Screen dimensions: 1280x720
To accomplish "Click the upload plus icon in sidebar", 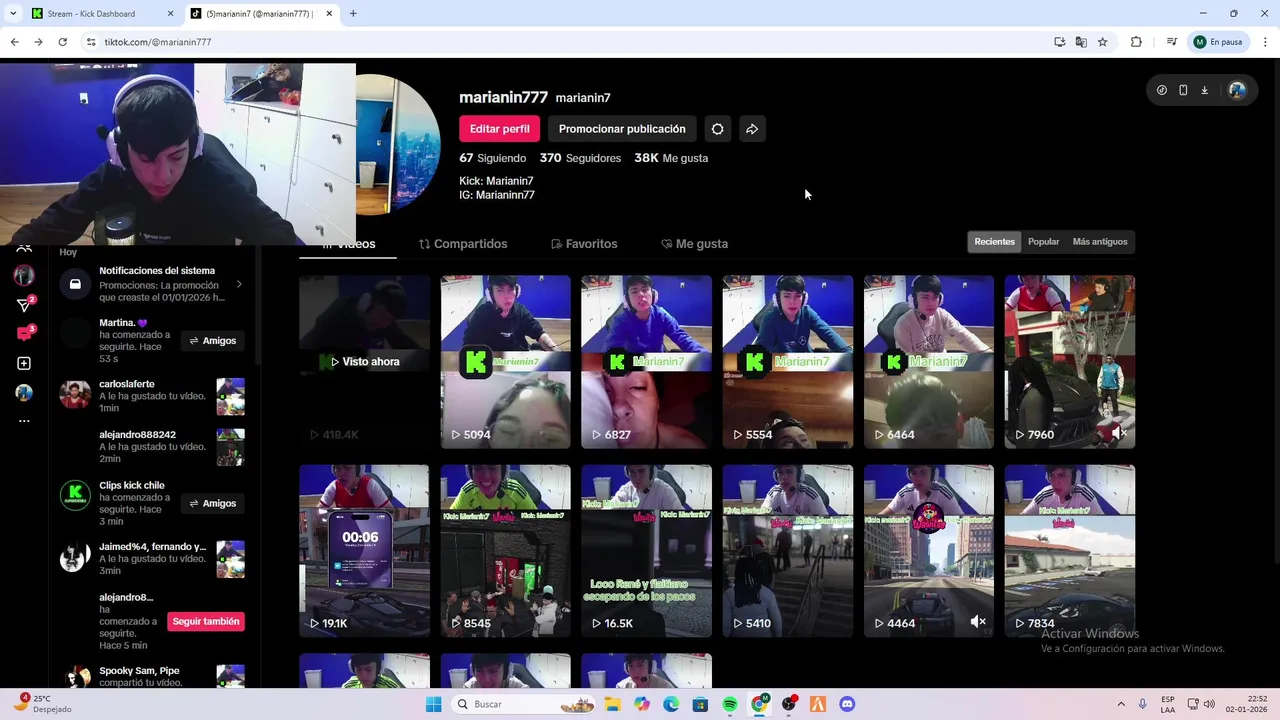I will (x=24, y=363).
